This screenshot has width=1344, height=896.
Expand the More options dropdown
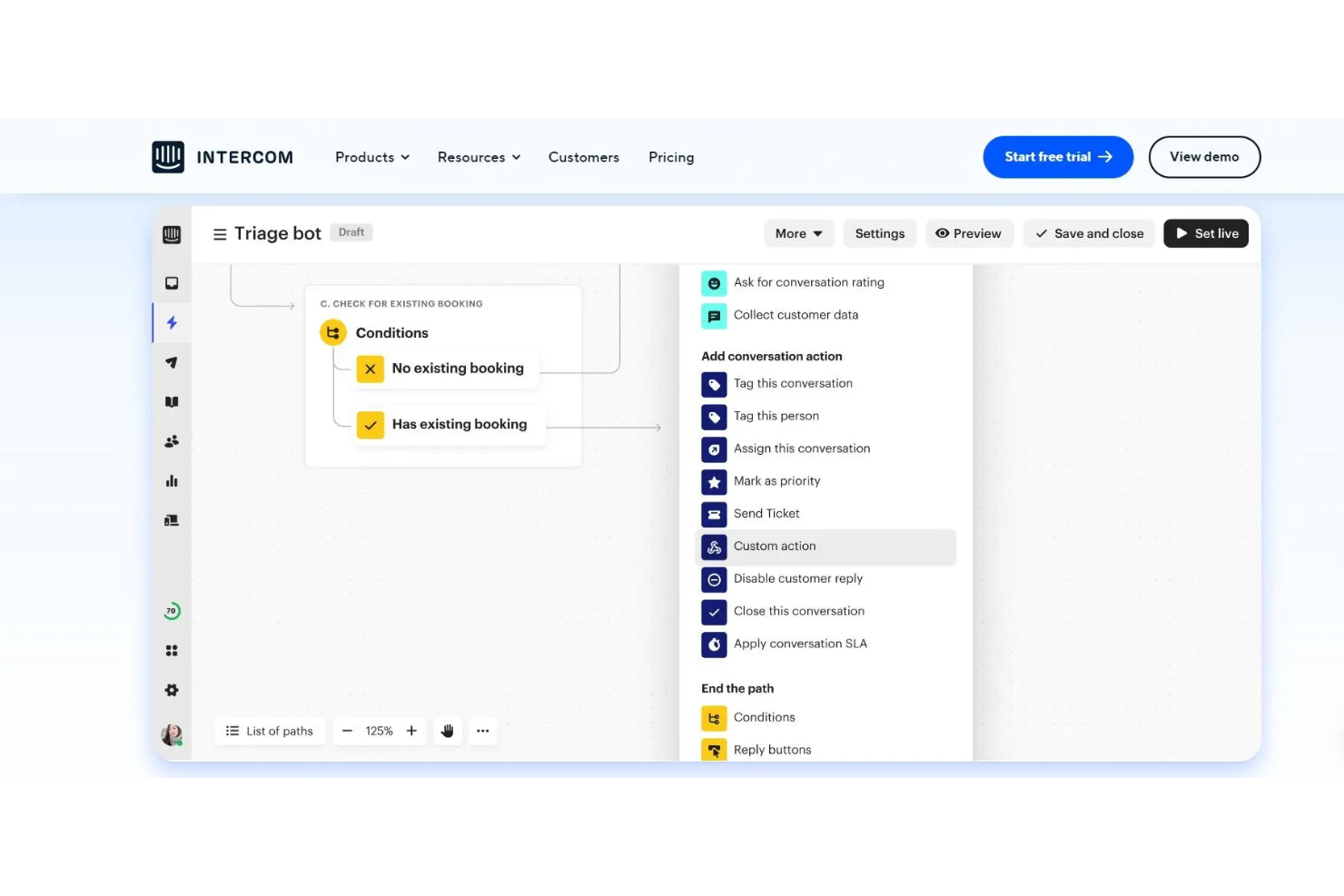tap(798, 233)
